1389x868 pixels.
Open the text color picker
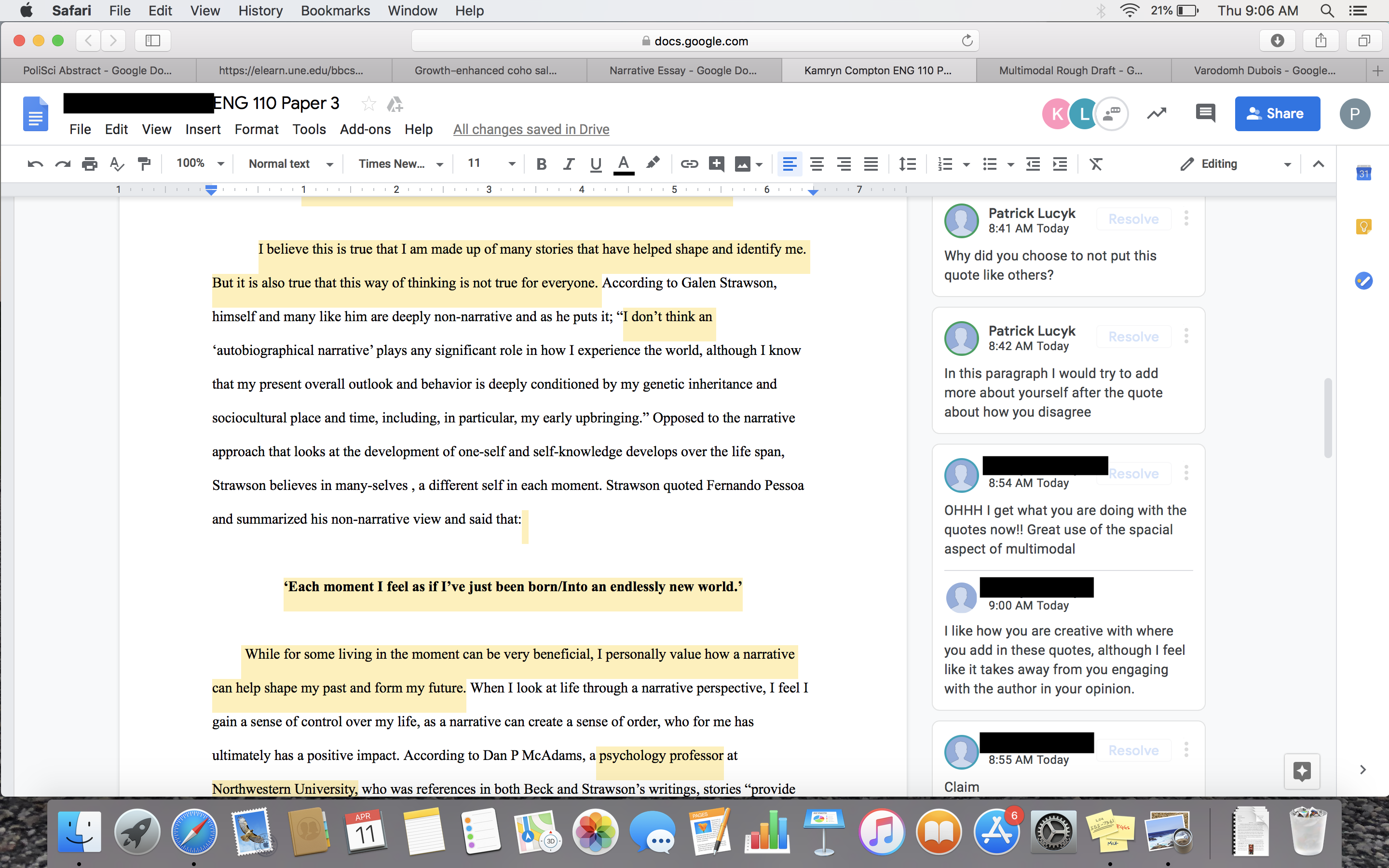coord(623,164)
